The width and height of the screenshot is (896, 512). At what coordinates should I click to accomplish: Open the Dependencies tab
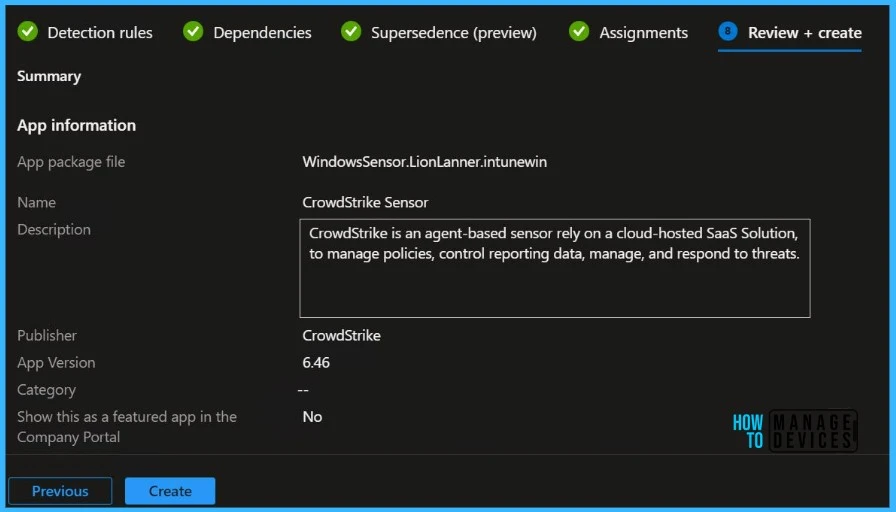point(262,33)
